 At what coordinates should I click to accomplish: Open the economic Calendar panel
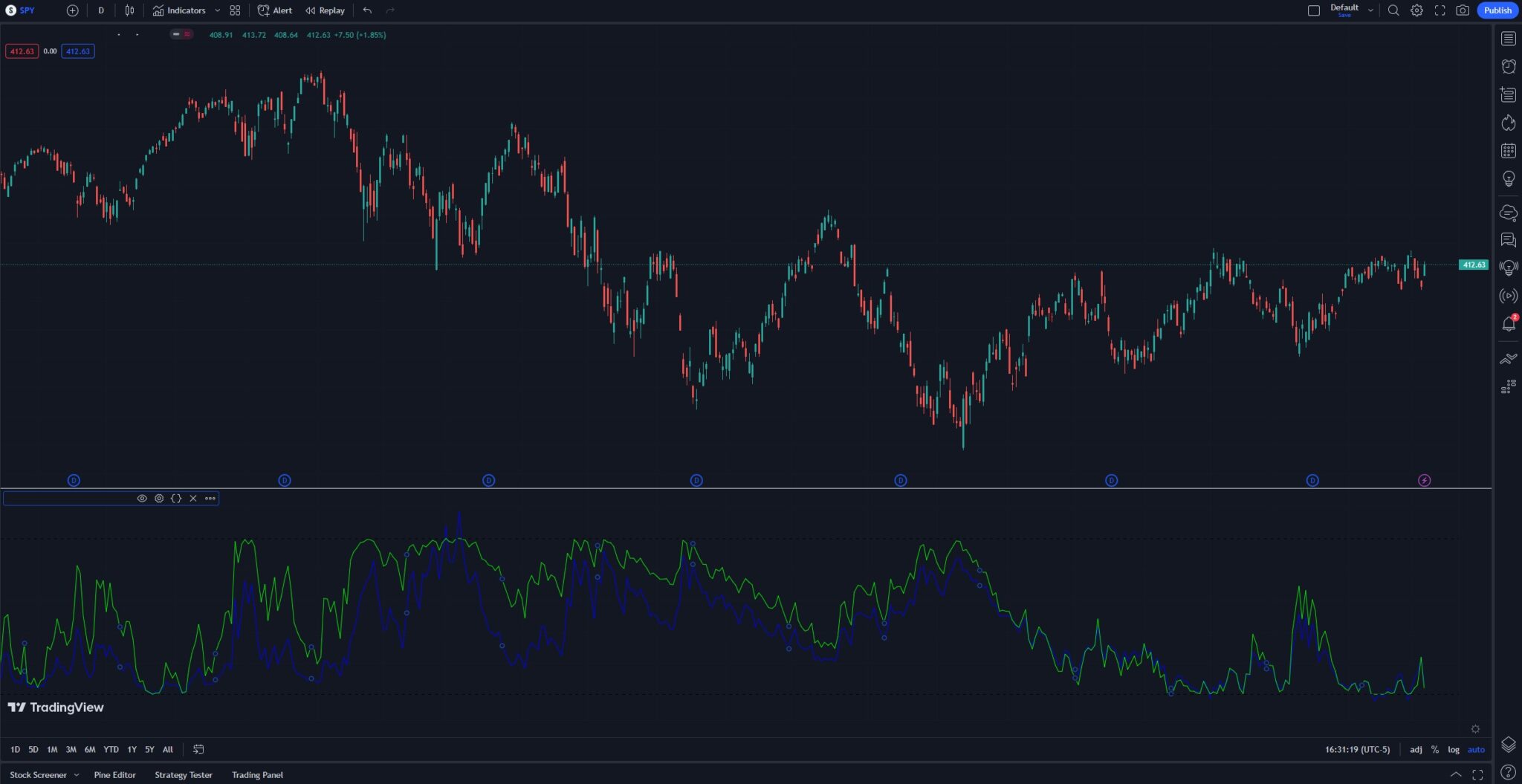tap(1509, 151)
